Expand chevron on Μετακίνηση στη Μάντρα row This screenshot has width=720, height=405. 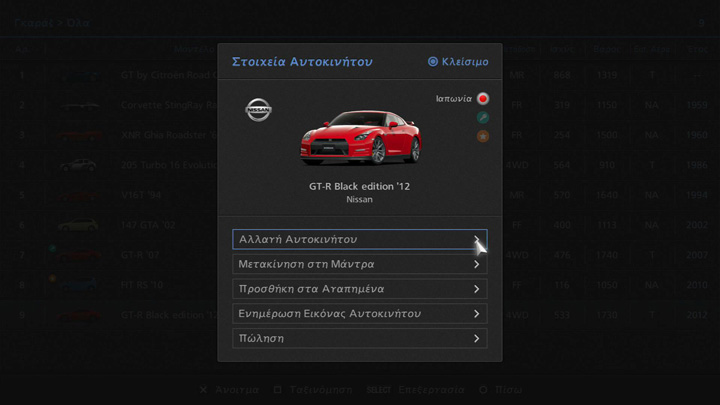477,264
